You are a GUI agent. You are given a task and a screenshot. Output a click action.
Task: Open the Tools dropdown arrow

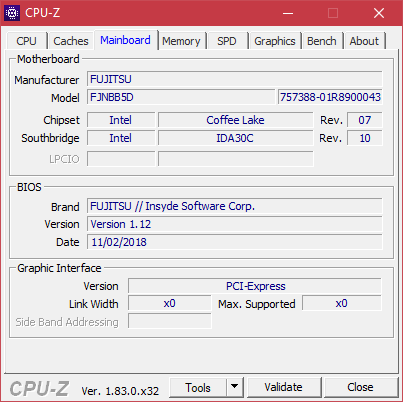coord(235,387)
